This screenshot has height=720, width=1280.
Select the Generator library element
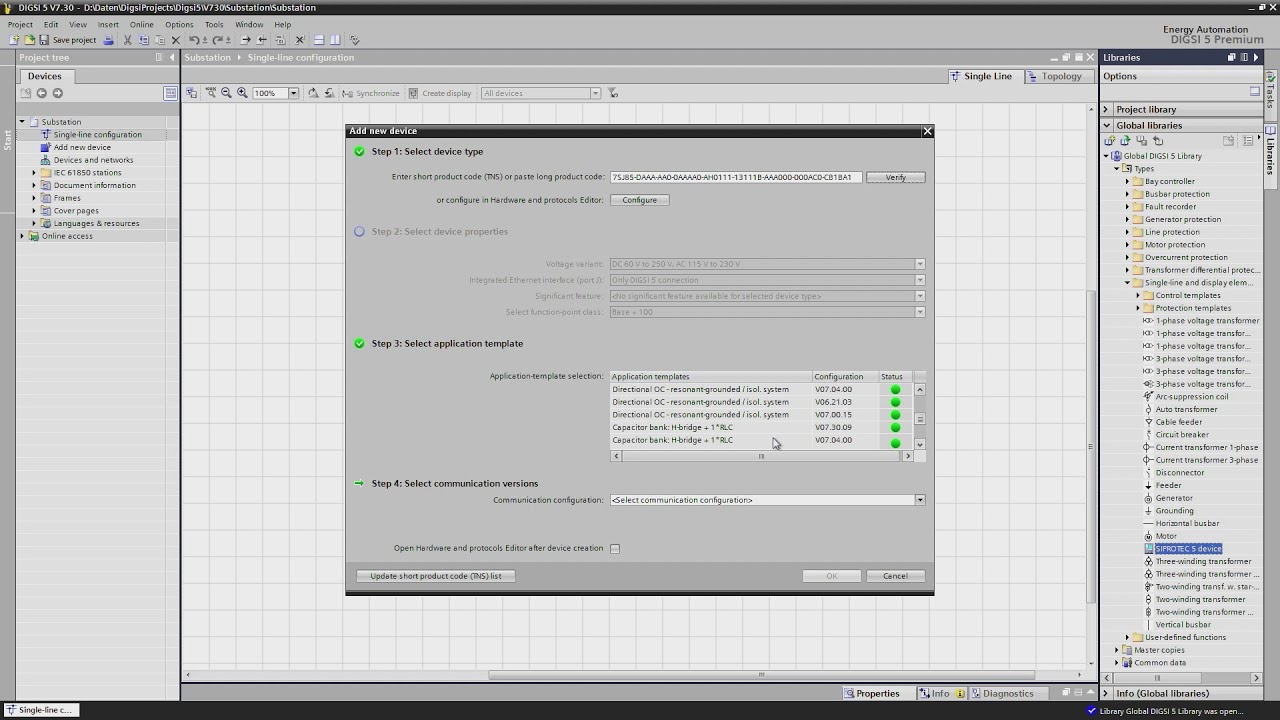(x=1174, y=498)
